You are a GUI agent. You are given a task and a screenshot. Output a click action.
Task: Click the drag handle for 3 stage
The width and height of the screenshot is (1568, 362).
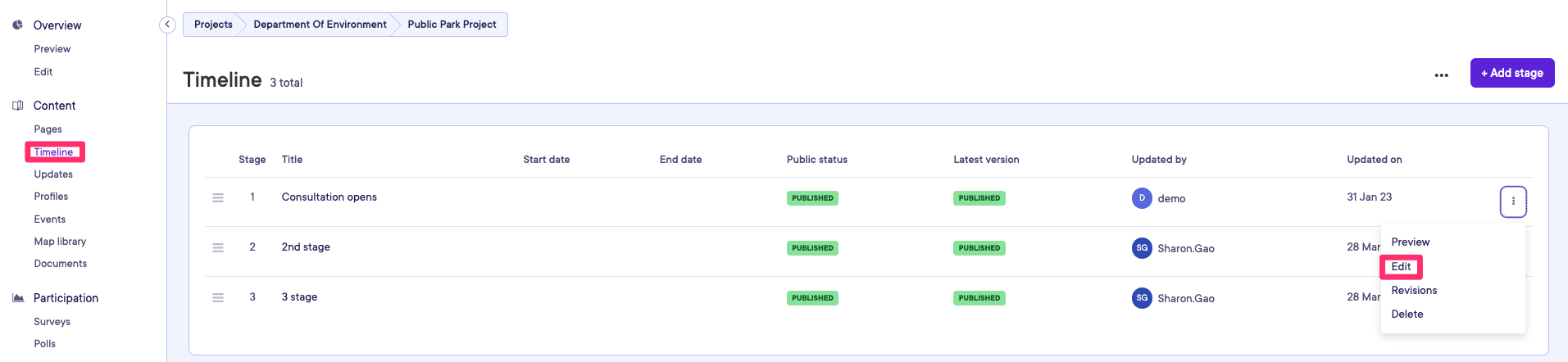(218, 298)
